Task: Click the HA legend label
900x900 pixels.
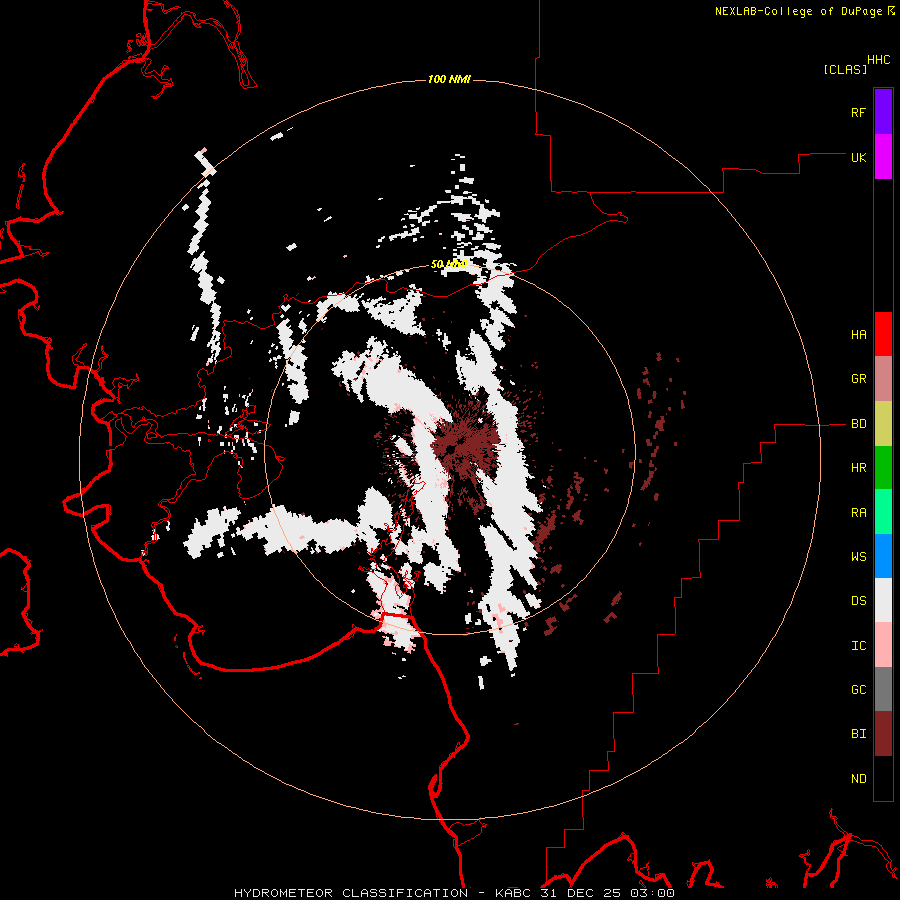Action: pyautogui.click(x=858, y=334)
